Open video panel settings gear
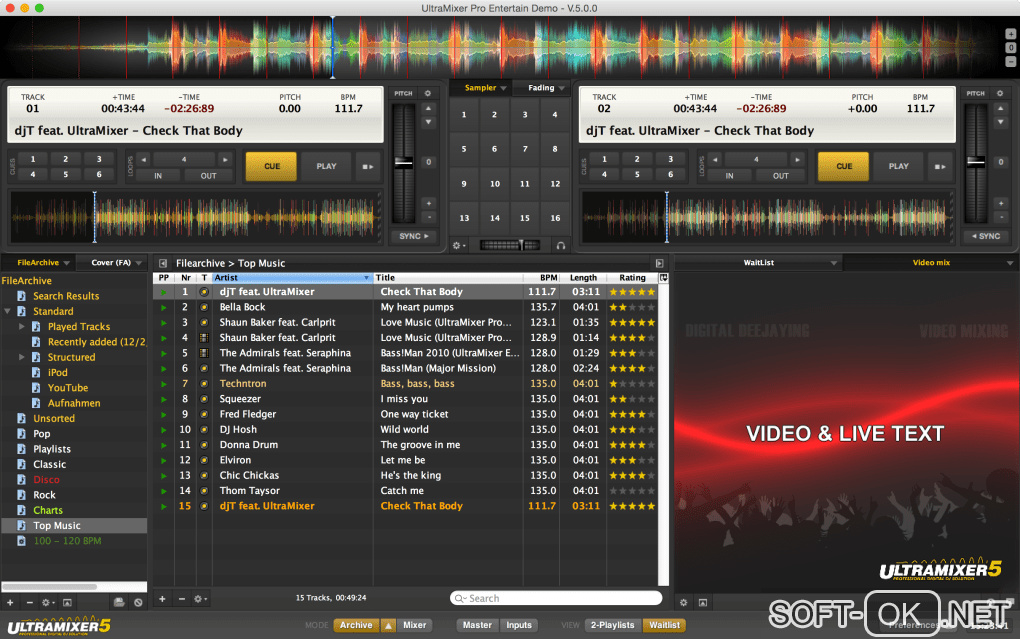The height and width of the screenshot is (639, 1020). coord(684,603)
